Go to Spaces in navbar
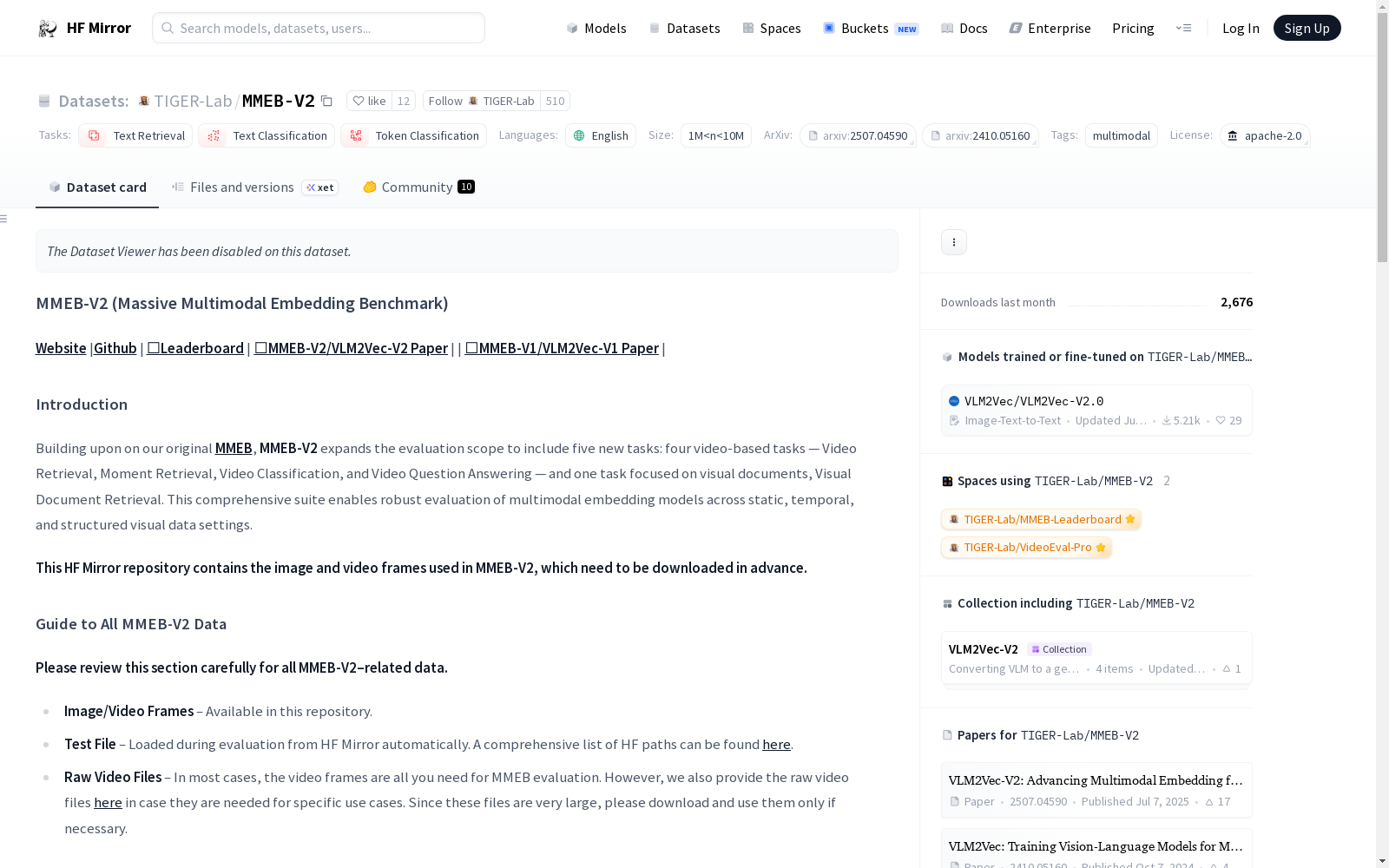 coord(772,28)
